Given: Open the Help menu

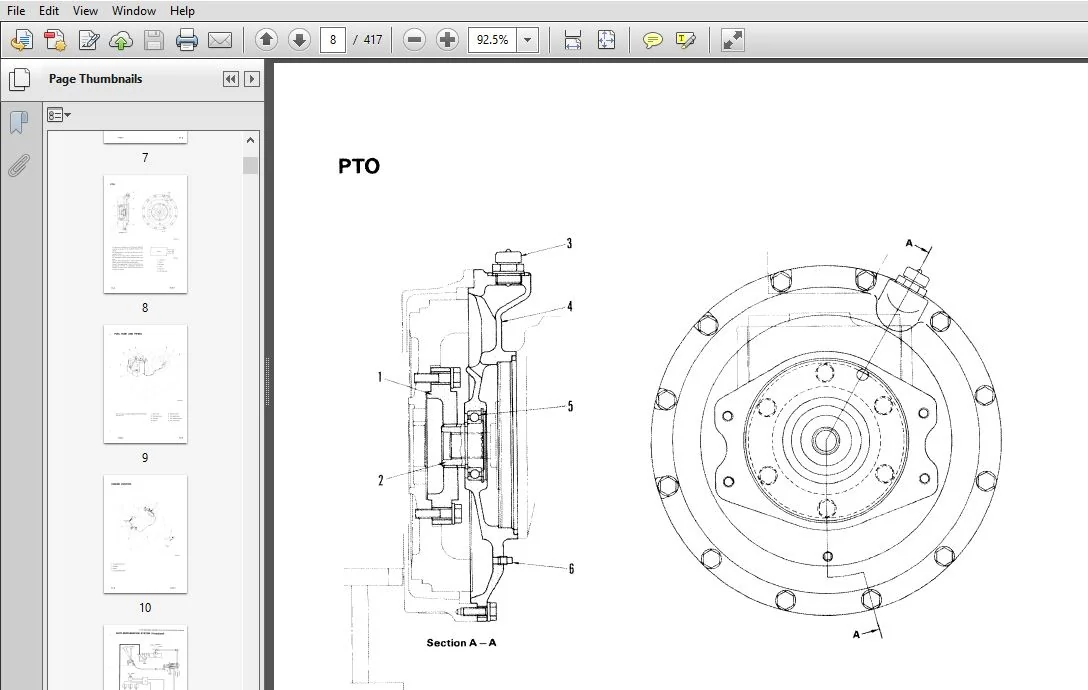Looking at the screenshot, I should 182,10.
